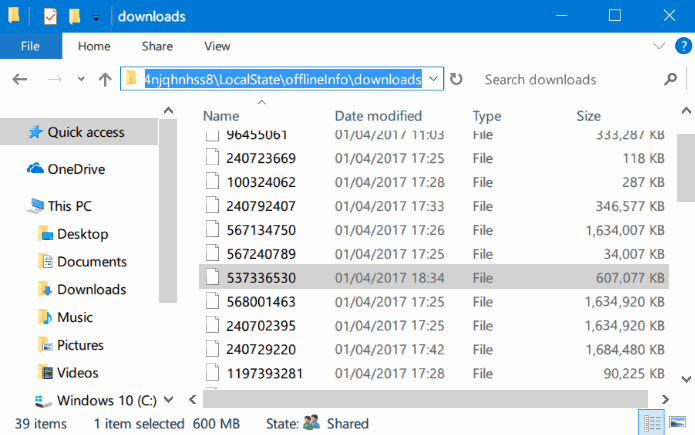
Task: Sort files by the Date modified column
Action: [378, 116]
